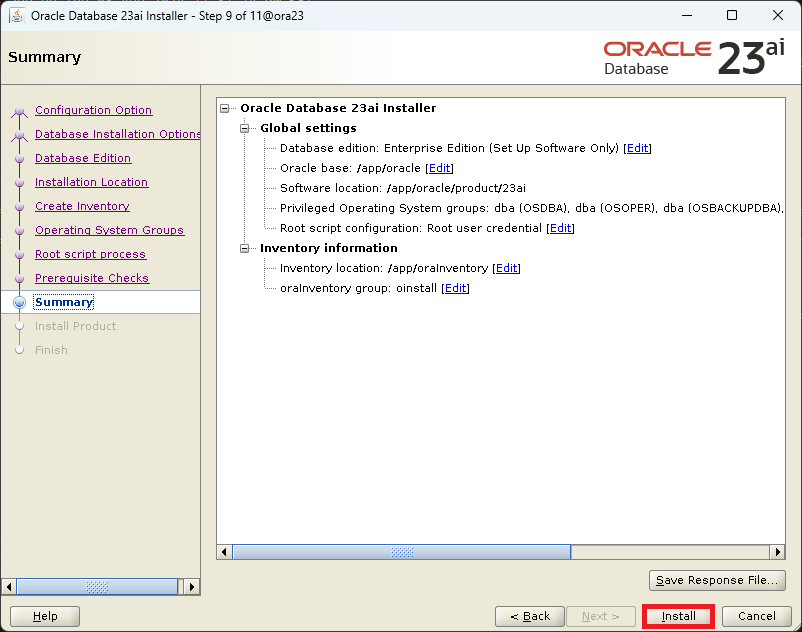Click the Installation Location step bullet
This screenshot has height=632, width=802.
tap(19, 183)
